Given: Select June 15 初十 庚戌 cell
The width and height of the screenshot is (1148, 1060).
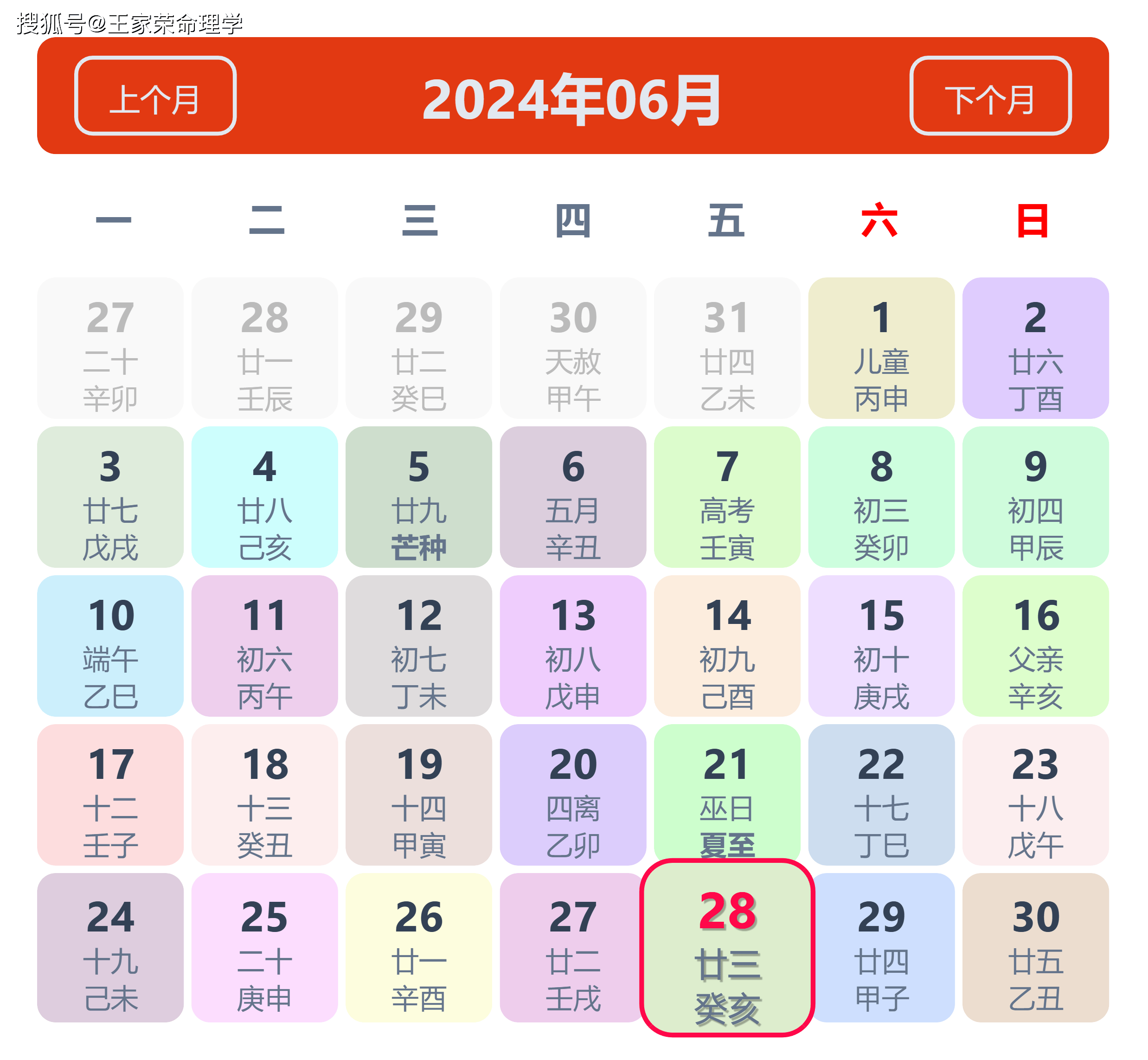Looking at the screenshot, I should coord(881,646).
